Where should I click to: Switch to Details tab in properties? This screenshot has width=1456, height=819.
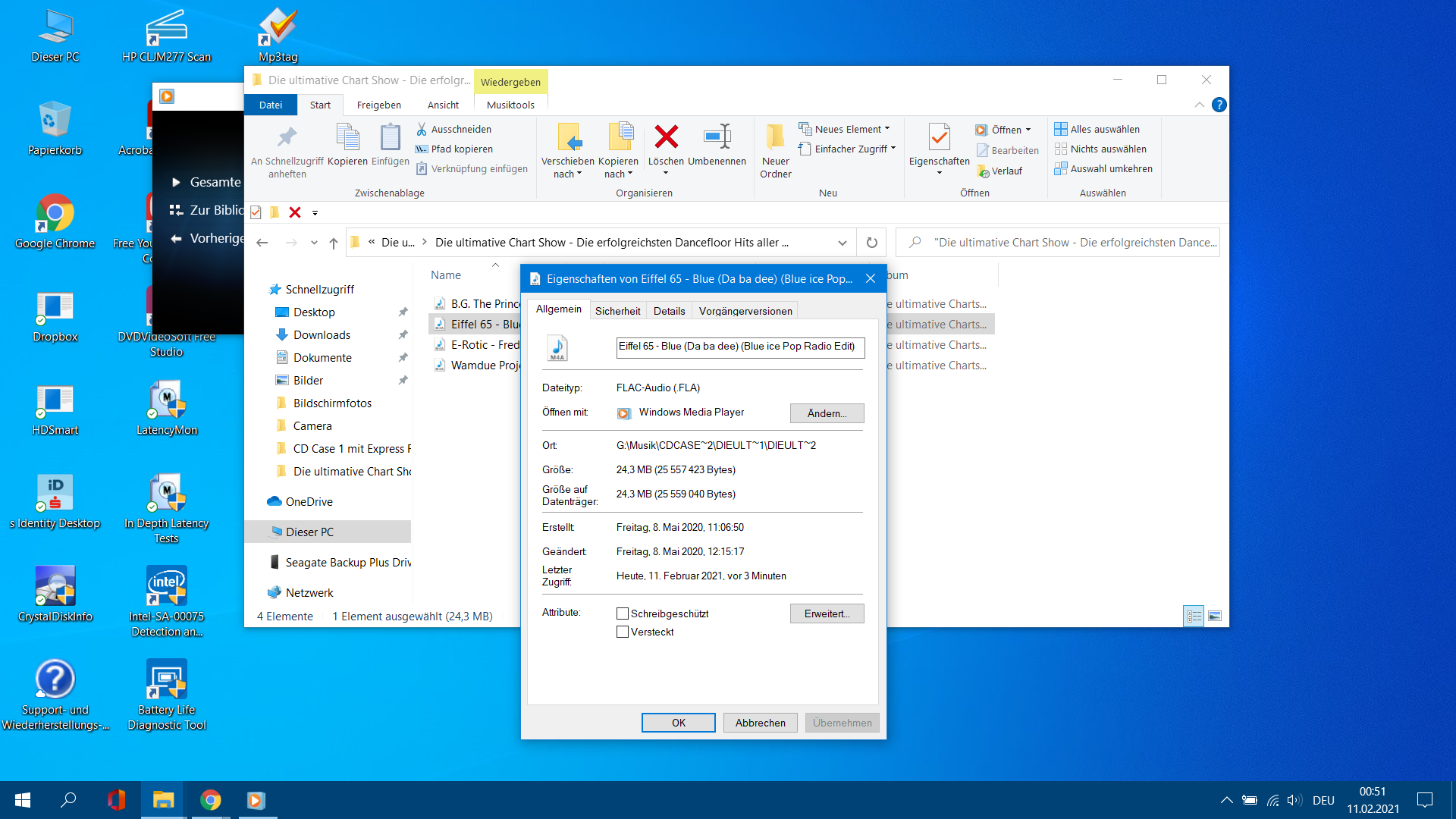669,311
